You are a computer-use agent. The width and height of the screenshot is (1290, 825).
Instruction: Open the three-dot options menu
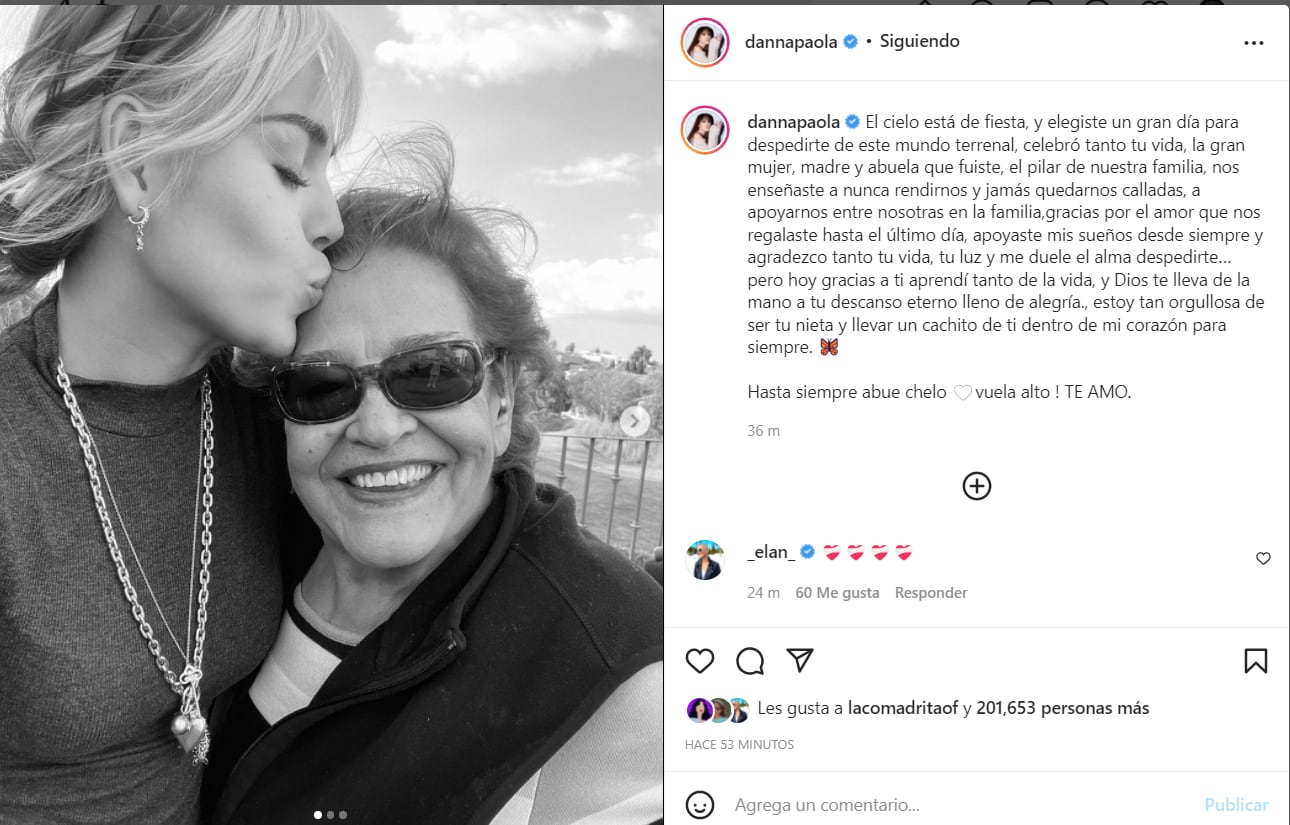1252,42
